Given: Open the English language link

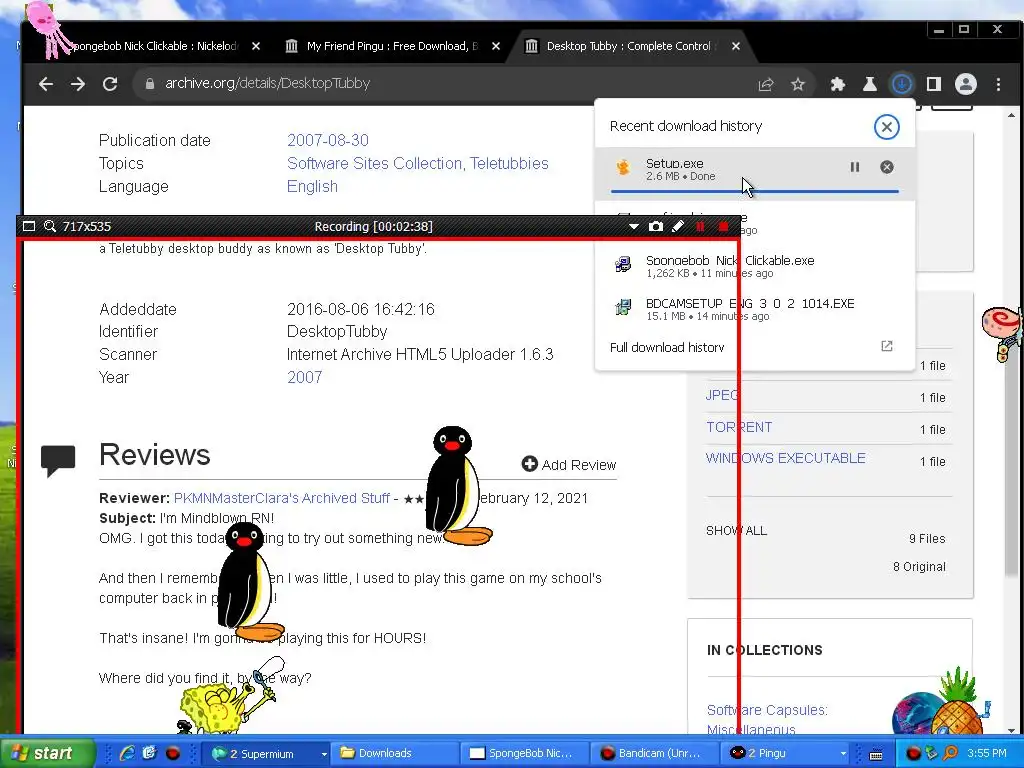Looking at the screenshot, I should point(312,186).
